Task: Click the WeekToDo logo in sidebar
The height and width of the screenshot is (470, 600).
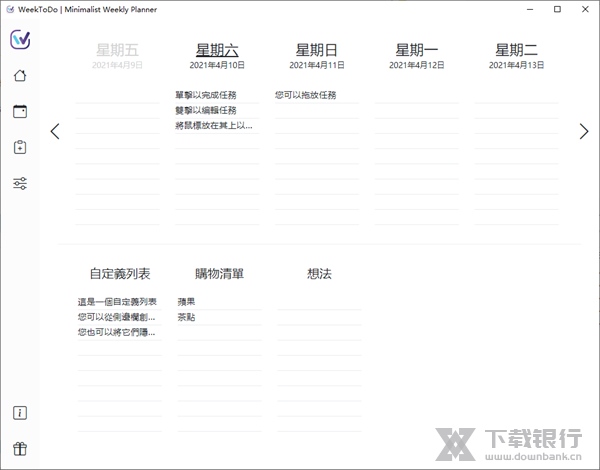Action: click(x=20, y=39)
